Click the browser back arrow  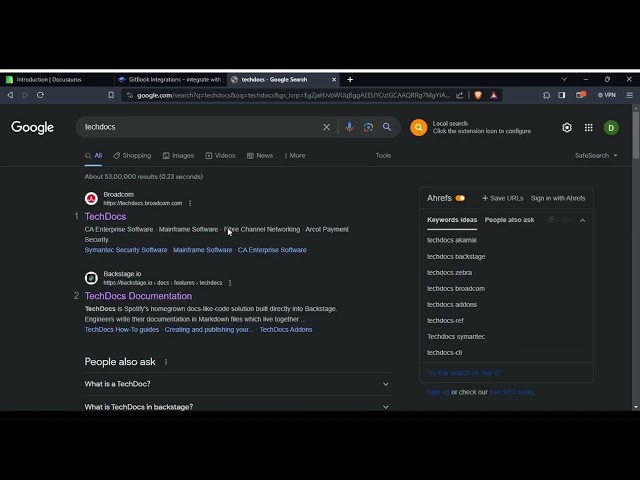point(10,95)
